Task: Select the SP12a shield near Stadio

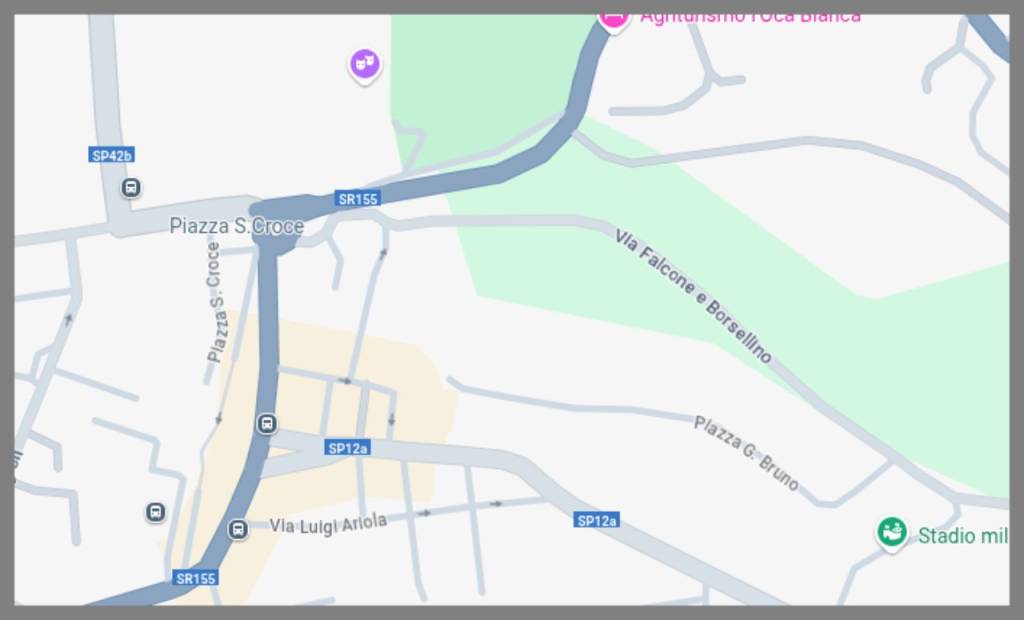Action: [597, 520]
